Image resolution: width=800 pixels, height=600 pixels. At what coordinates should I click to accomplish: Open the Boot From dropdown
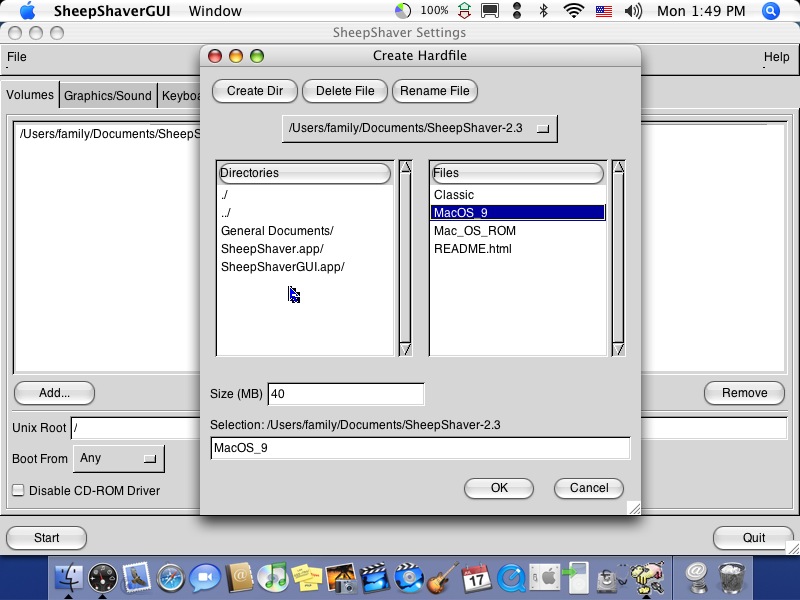point(118,458)
